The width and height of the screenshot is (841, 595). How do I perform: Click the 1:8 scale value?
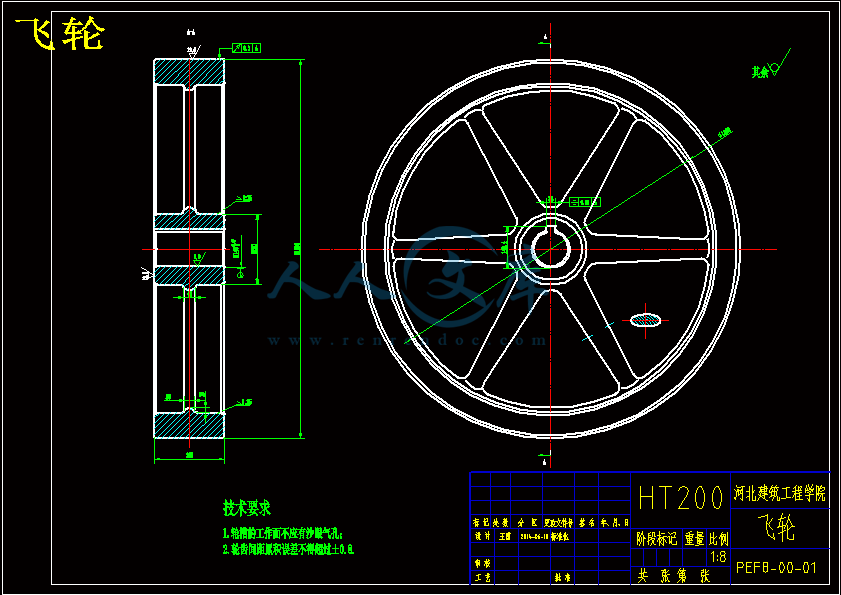tap(718, 557)
